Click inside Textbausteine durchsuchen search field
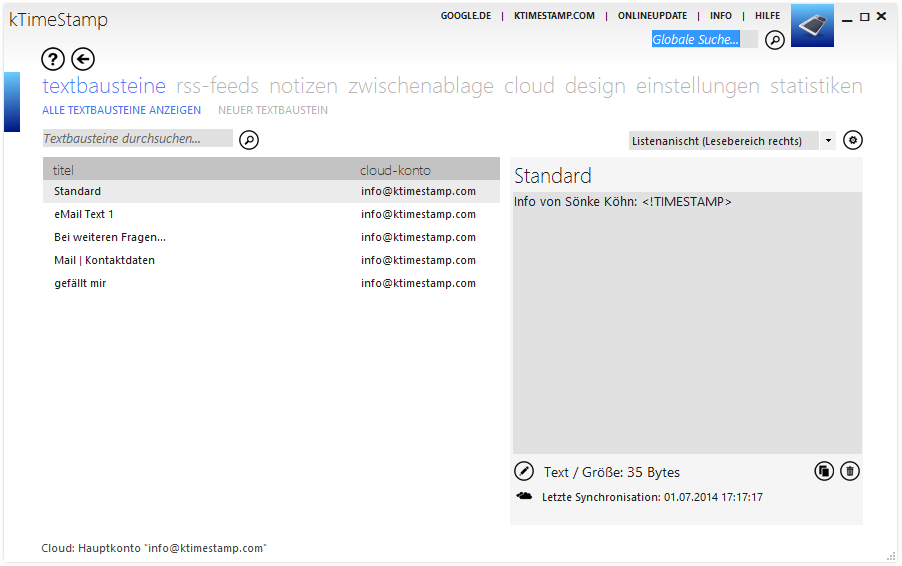The height and width of the screenshot is (566, 902). pos(137,138)
